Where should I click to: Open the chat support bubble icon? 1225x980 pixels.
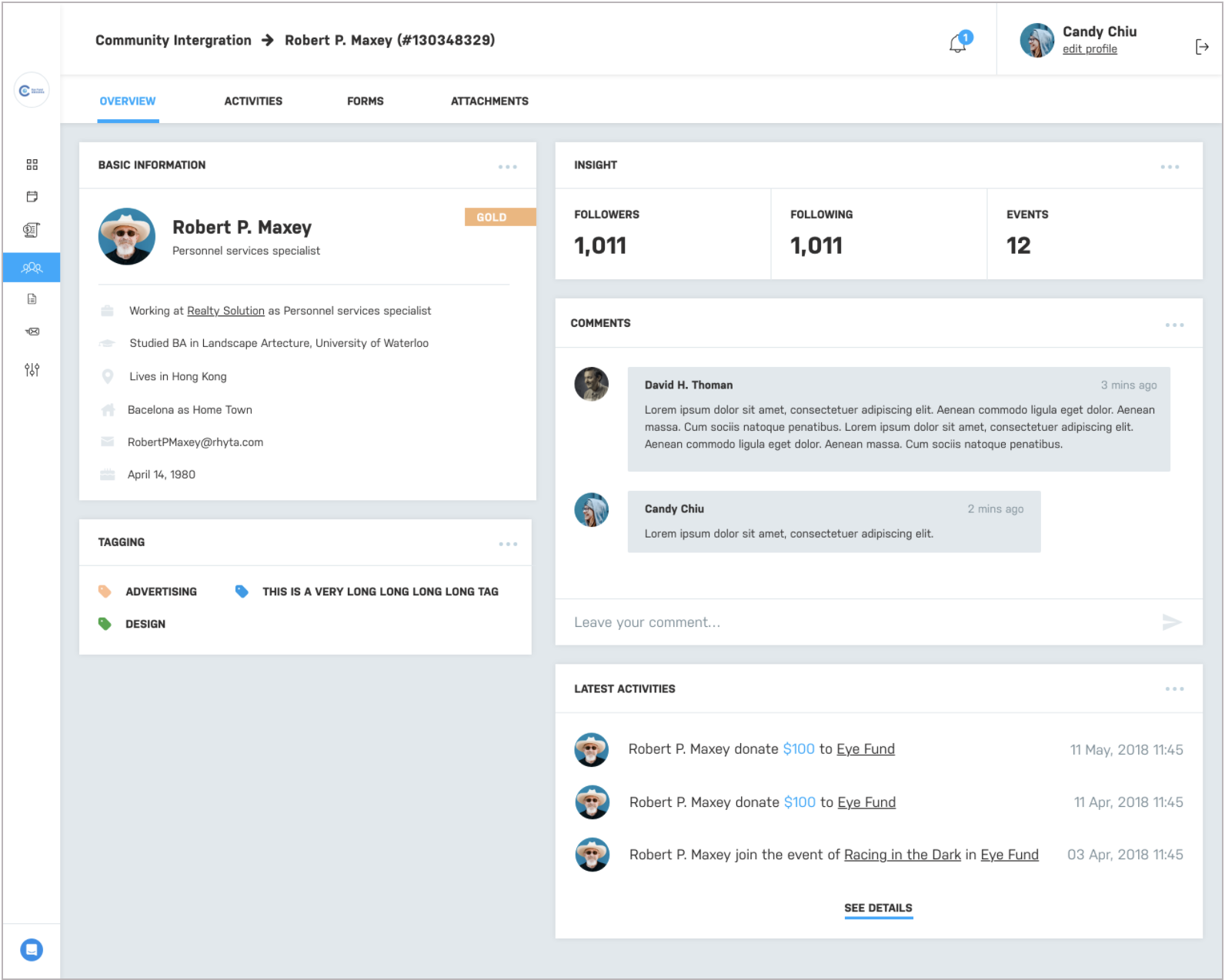(x=32, y=950)
